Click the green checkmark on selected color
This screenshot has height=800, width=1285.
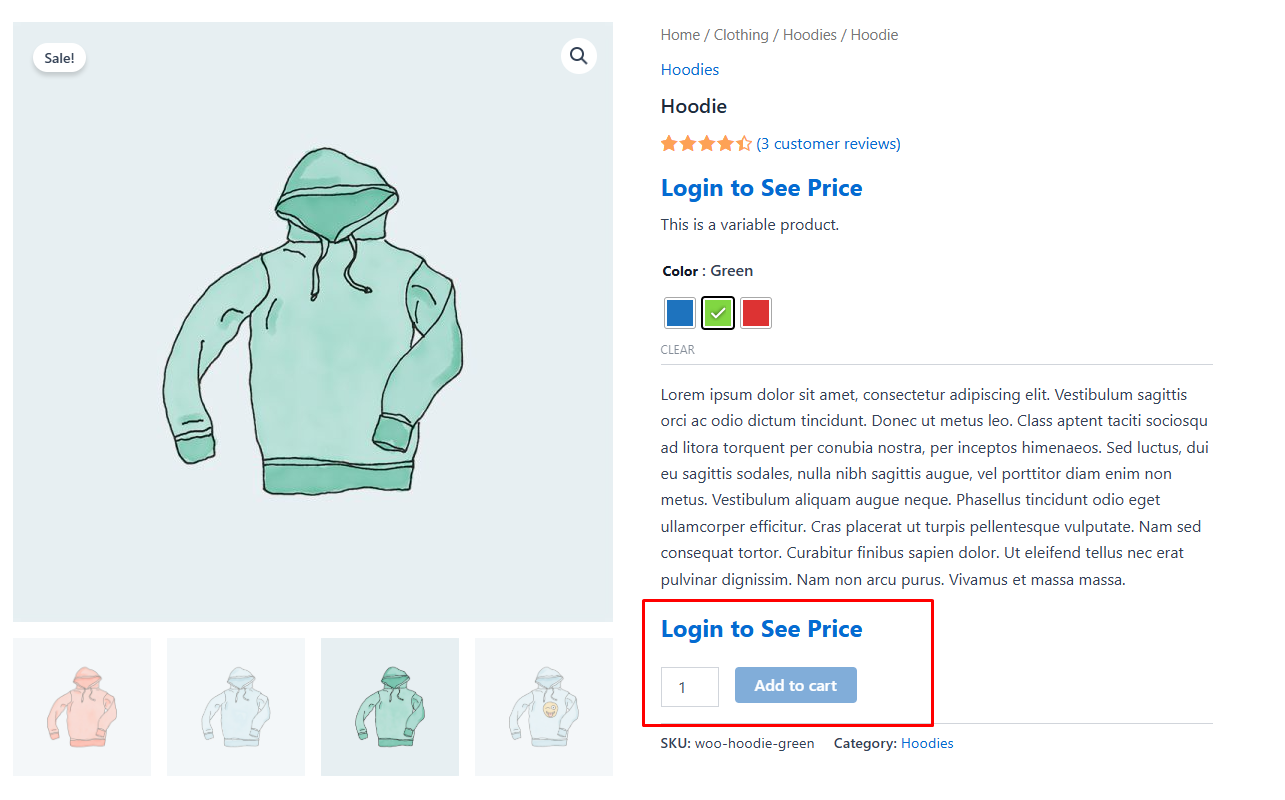tap(717, 312)
